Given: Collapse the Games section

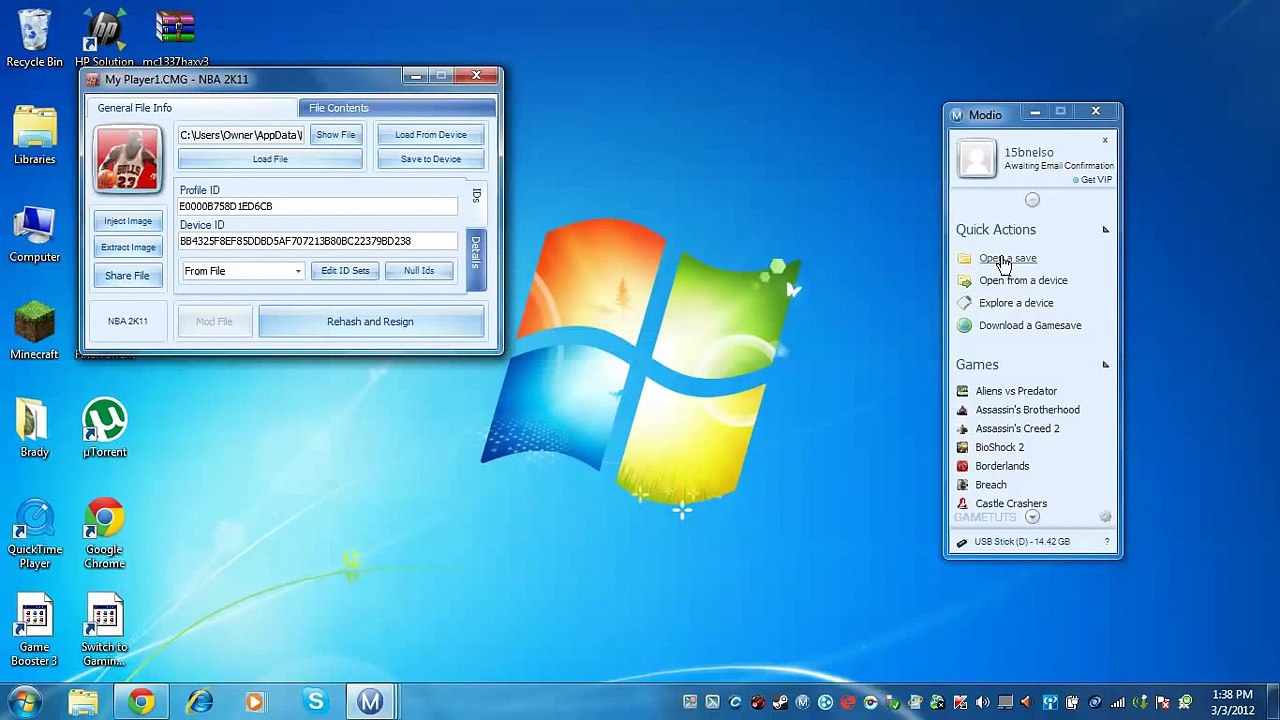Looking at the screenshot, I should (1105, 365).
